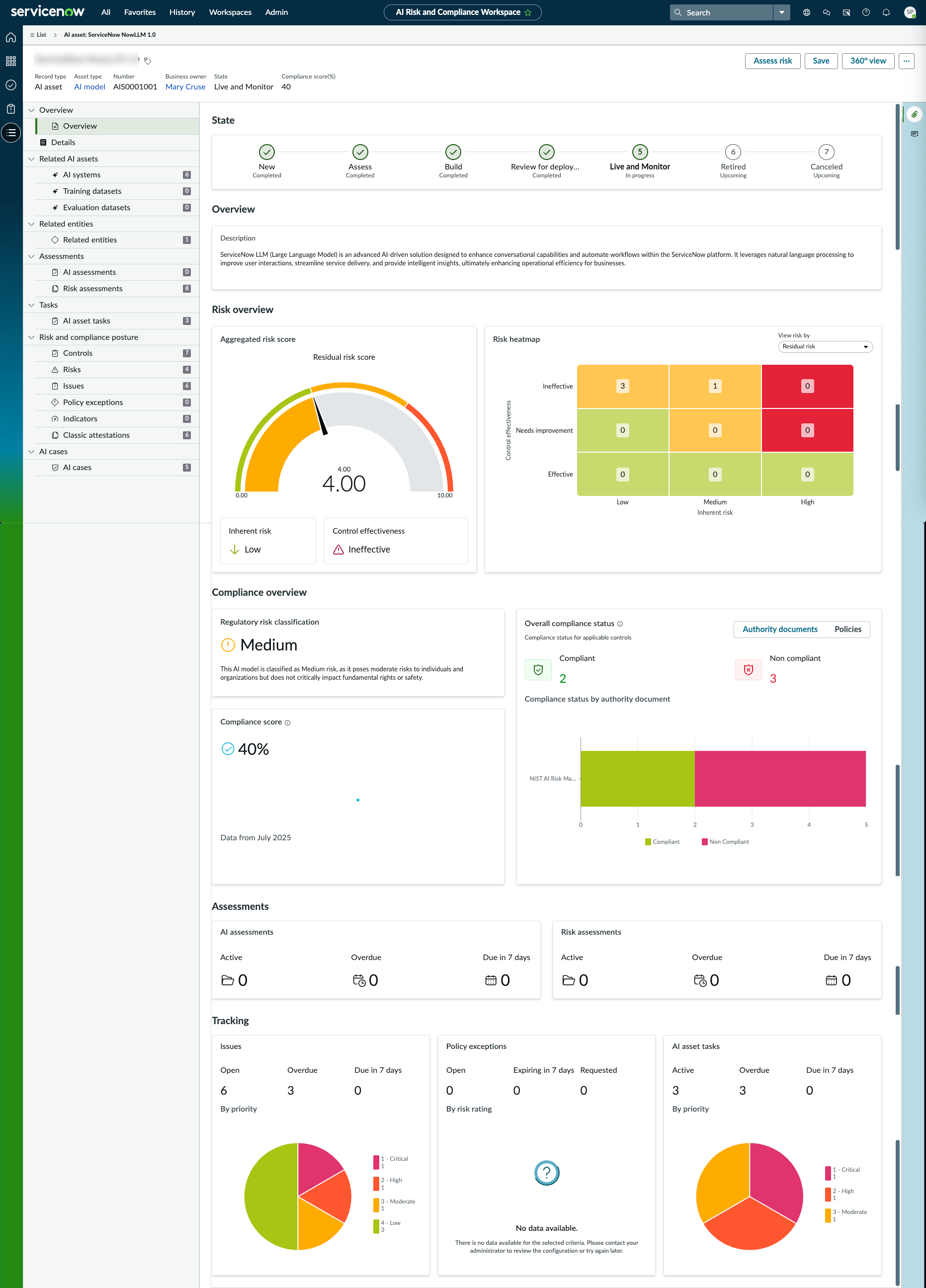Open AI systems in the tree
The image size is (926, 1288).
[117, 175]
